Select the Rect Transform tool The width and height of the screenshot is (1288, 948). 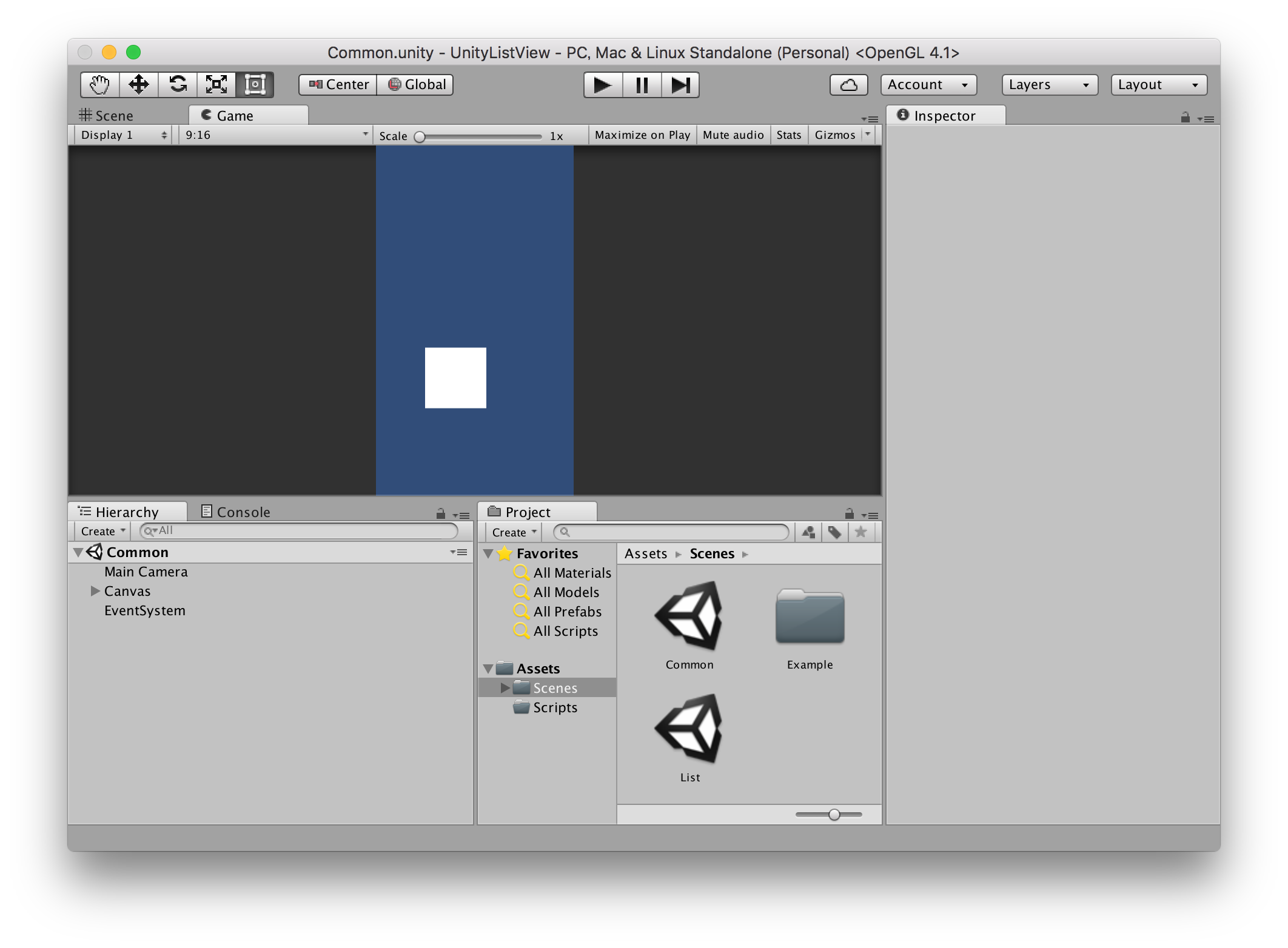click(x=255, y=84)
